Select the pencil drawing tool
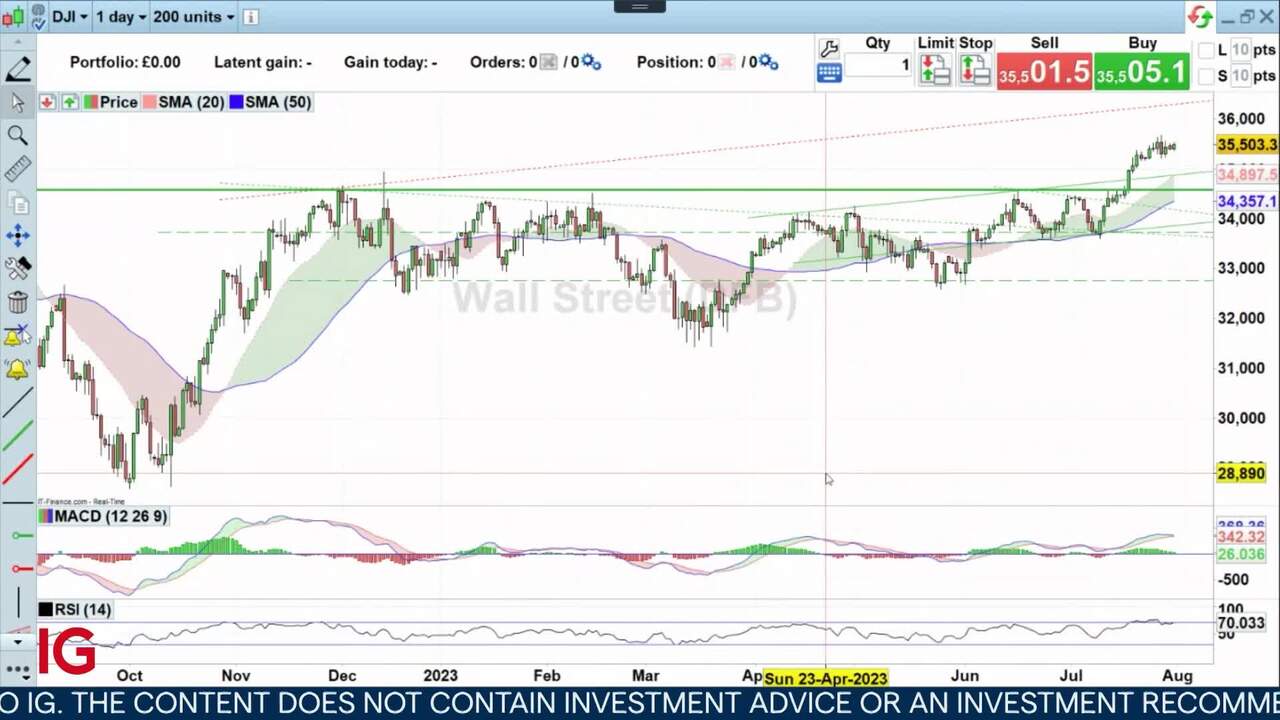 point(18,69)
